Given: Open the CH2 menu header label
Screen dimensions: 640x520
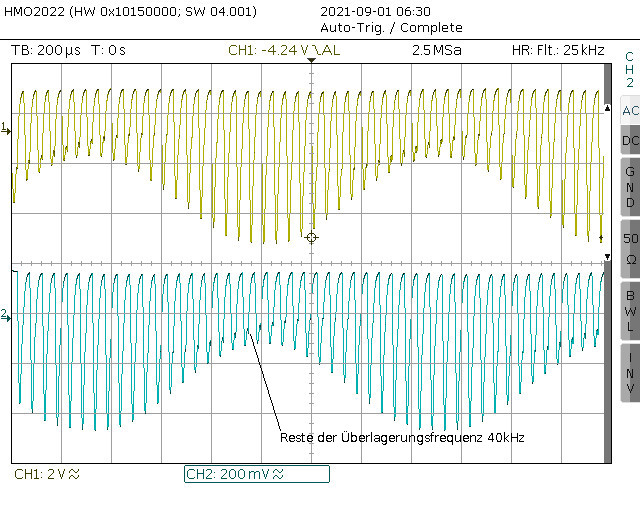Looking at the screenshot, I should click(629, 69).
